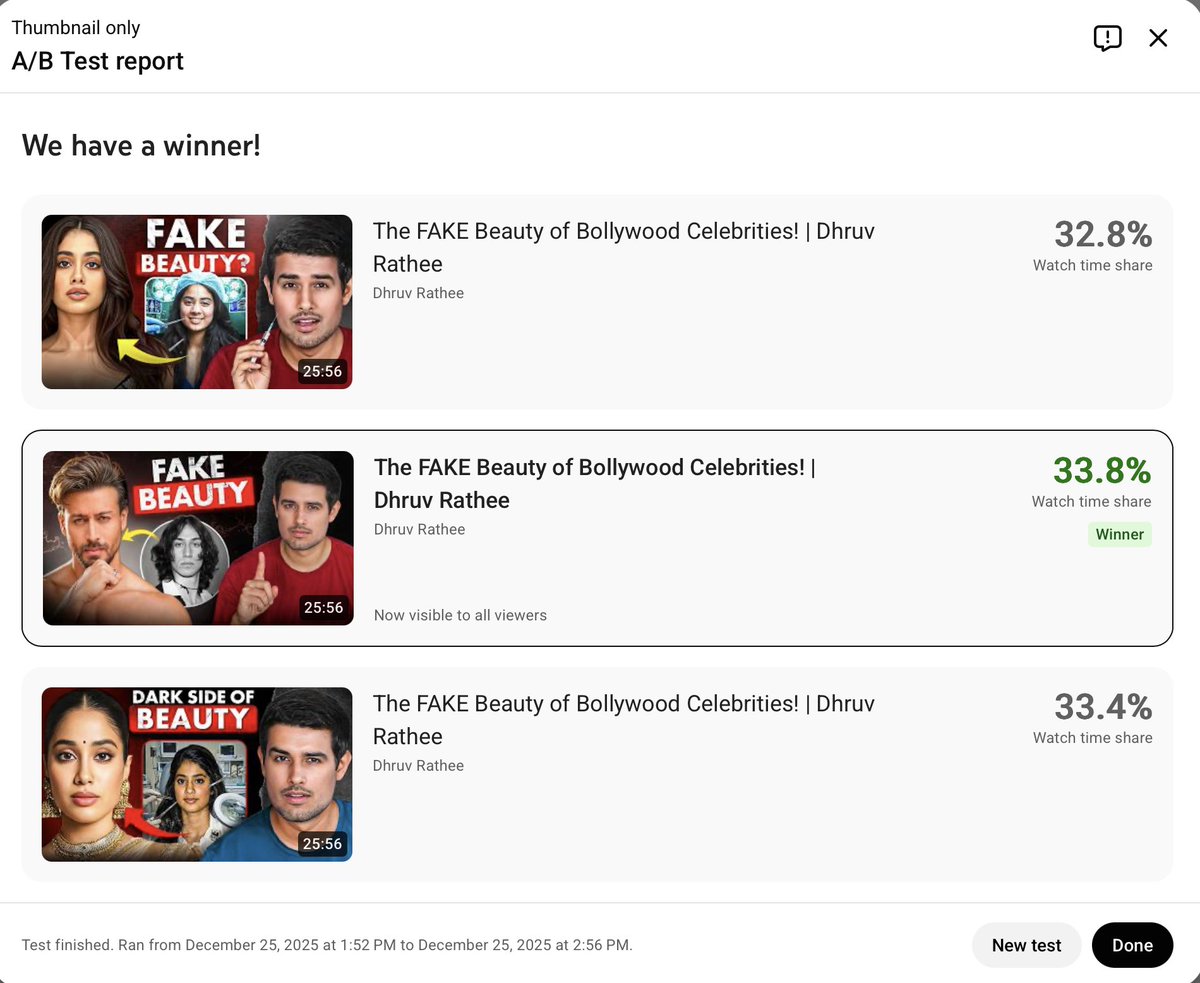Click the 'Test finished' date range text
1200x983 pixels.
click(327, 945)
